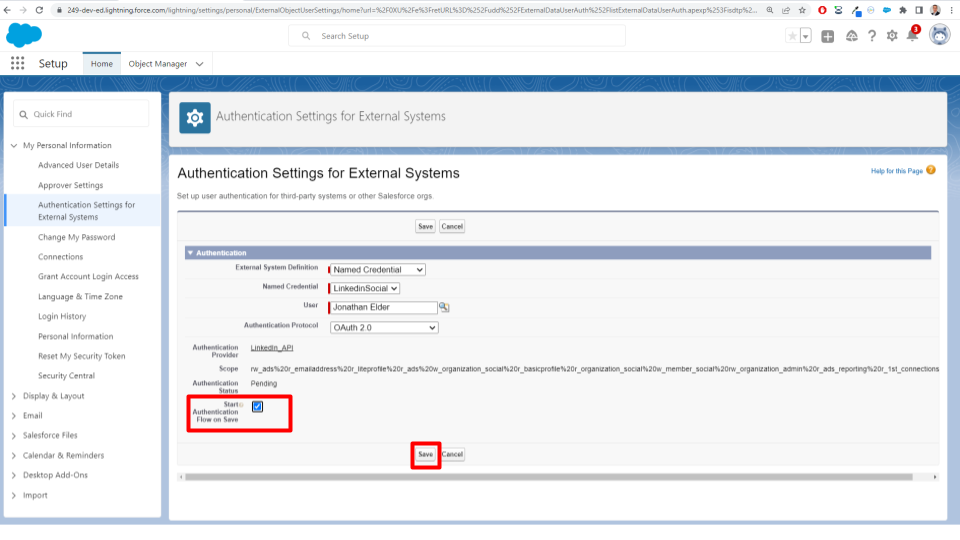960x540 pixels.
Task: Click the browser zoom magnifier icon
Action: [x=770, y=10]
